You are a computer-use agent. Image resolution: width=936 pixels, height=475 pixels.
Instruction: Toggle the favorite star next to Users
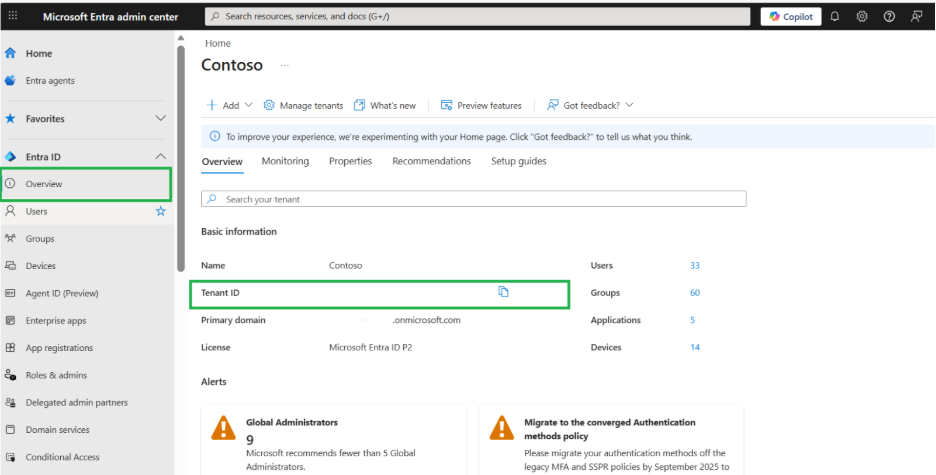coord(161,211)
